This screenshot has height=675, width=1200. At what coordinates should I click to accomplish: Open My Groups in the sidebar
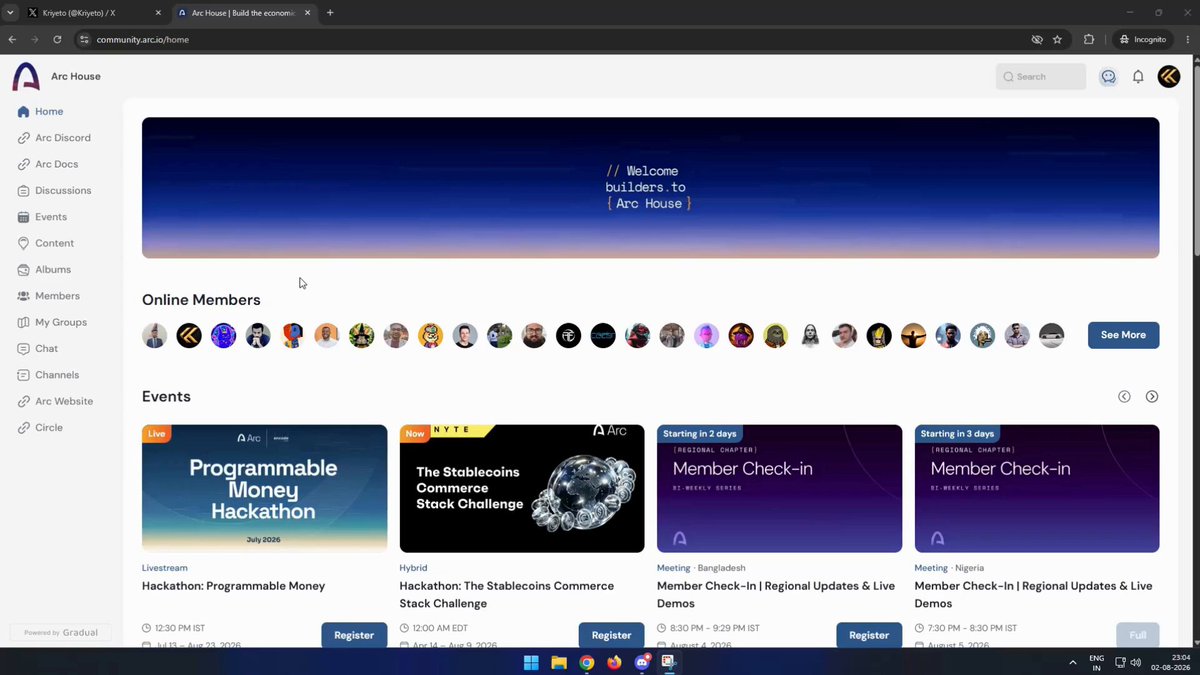tap(52, 322)
